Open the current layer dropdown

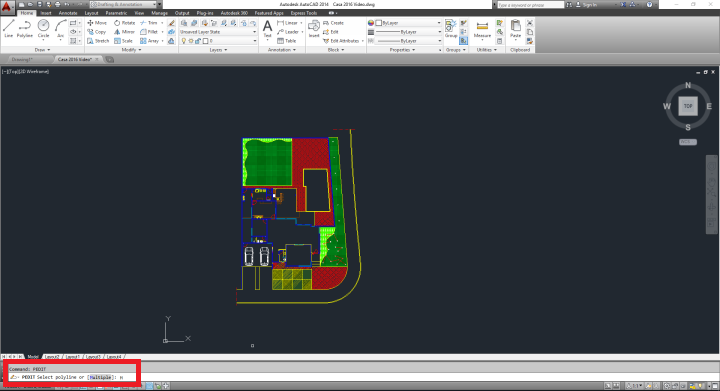[x=218, y=41]
